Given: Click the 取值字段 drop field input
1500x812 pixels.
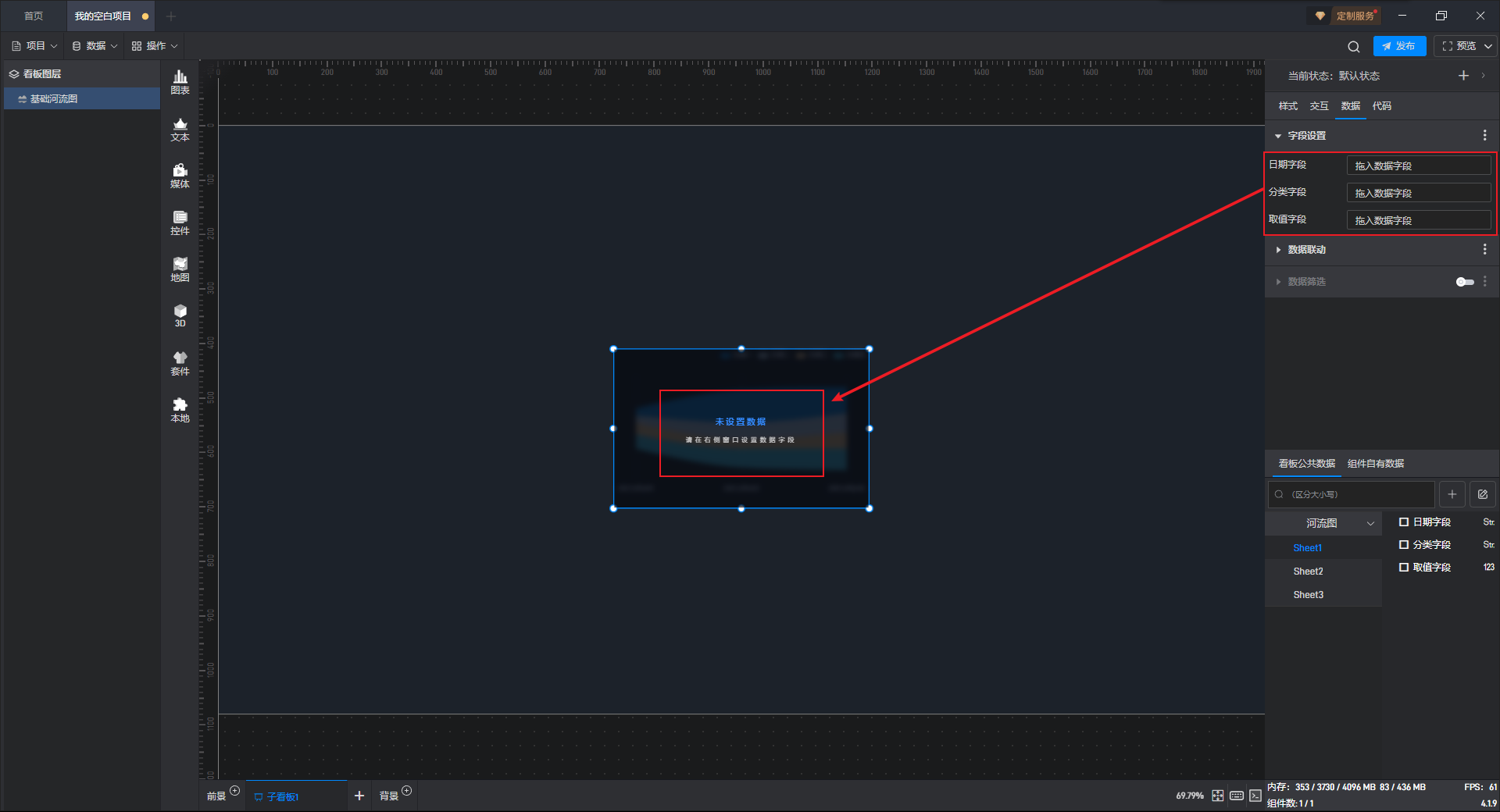Looking at the screenshot, I should (x=1418, y=220).
